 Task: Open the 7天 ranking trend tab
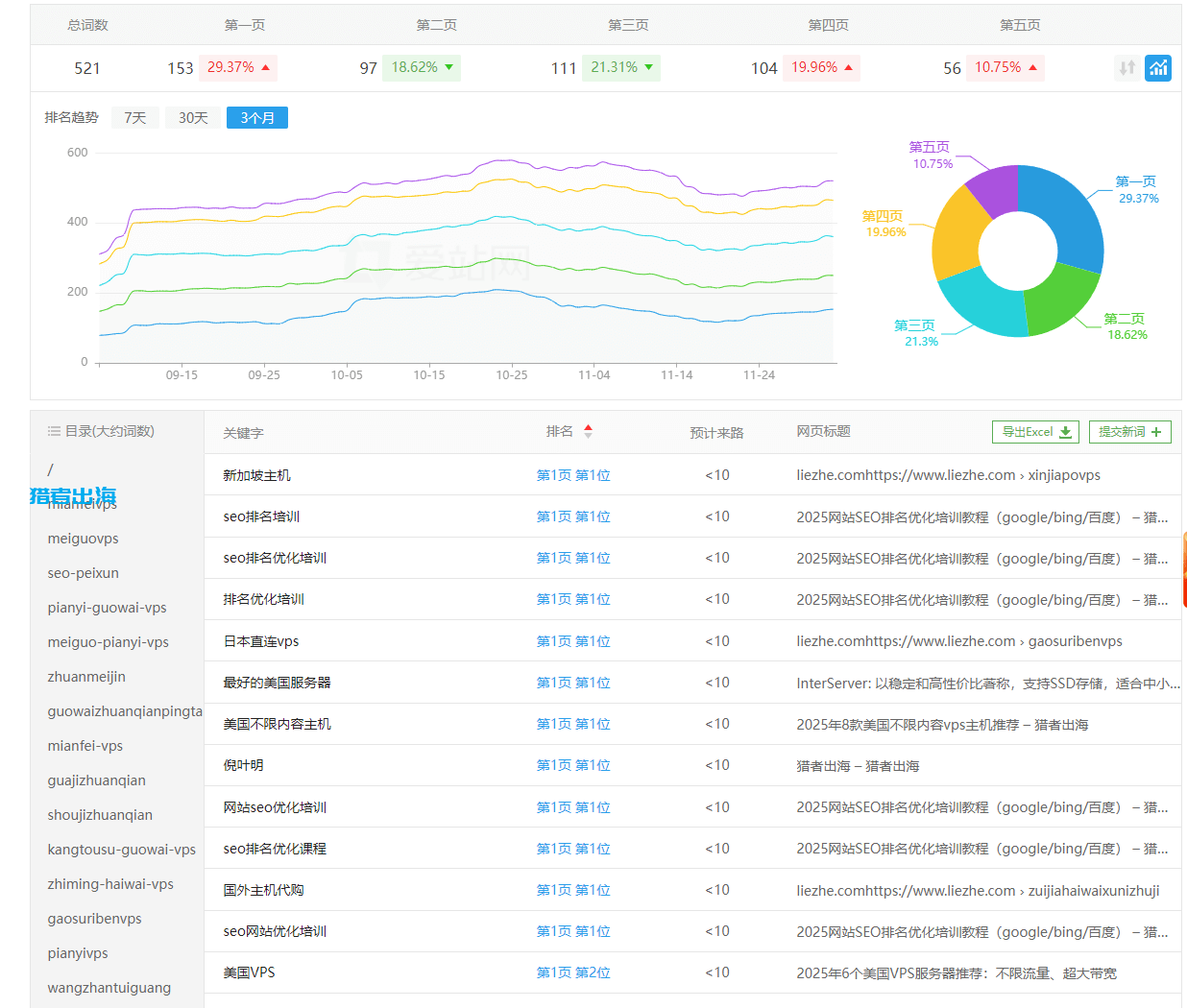tap(135, 117)
